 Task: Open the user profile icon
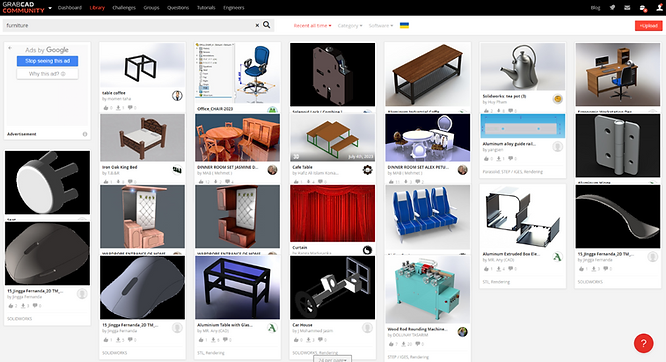coord(659,8)
